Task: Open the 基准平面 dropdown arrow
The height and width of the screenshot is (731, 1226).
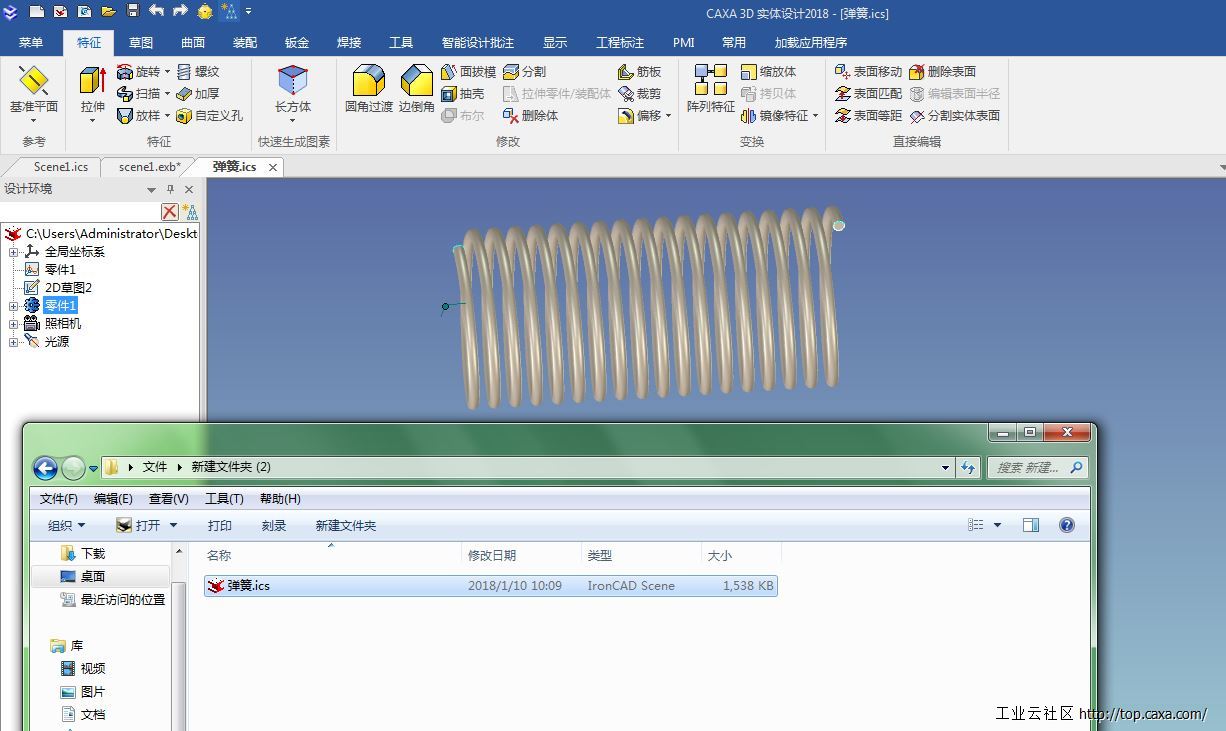Action: 34,121
